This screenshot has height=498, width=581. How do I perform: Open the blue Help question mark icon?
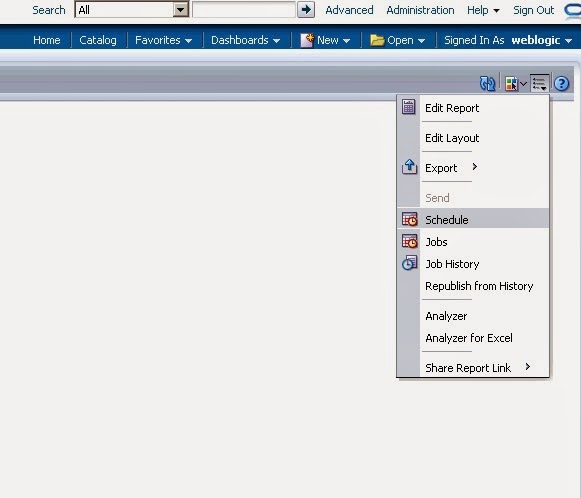[561, 83]
